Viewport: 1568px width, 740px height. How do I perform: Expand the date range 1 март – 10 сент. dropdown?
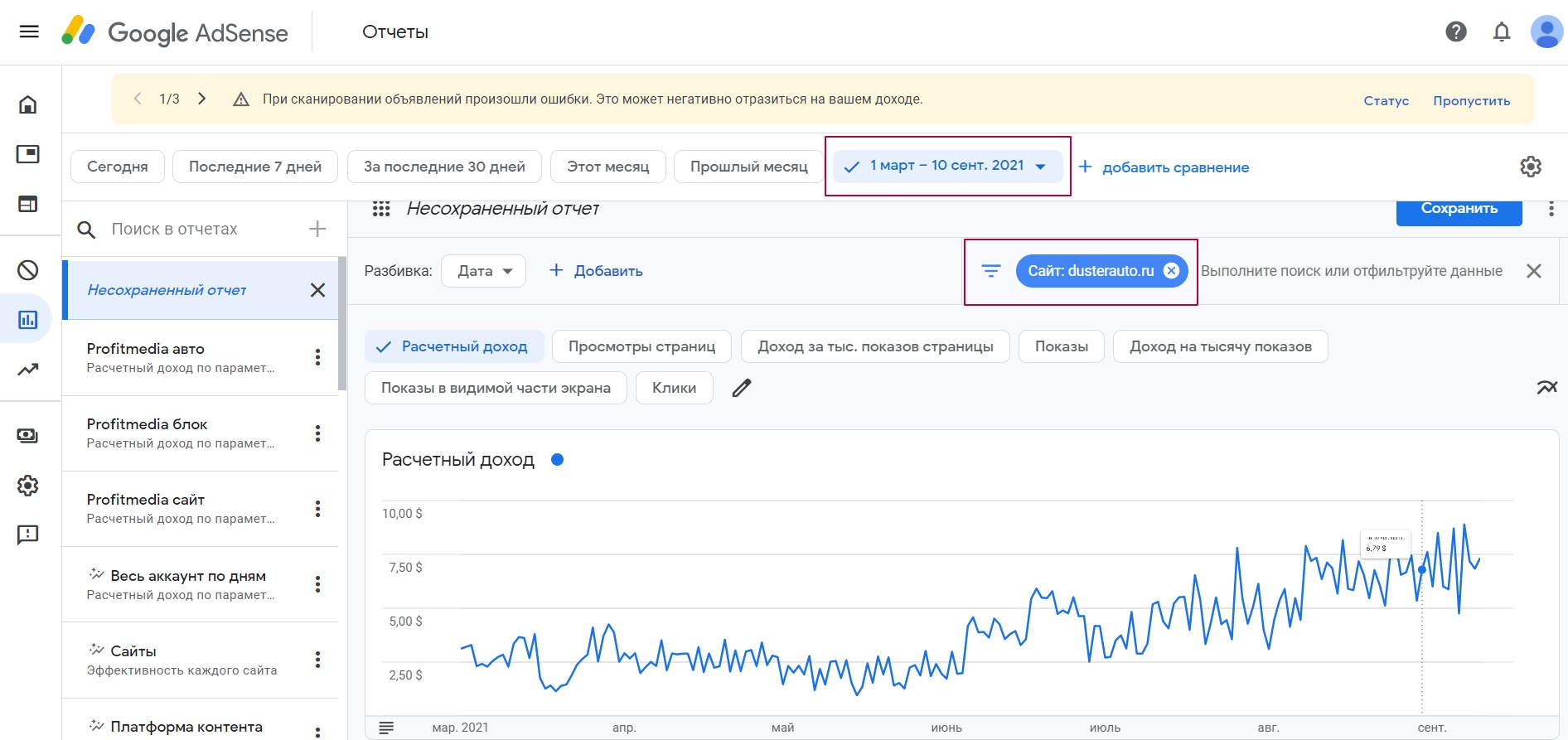click(947, 166)
